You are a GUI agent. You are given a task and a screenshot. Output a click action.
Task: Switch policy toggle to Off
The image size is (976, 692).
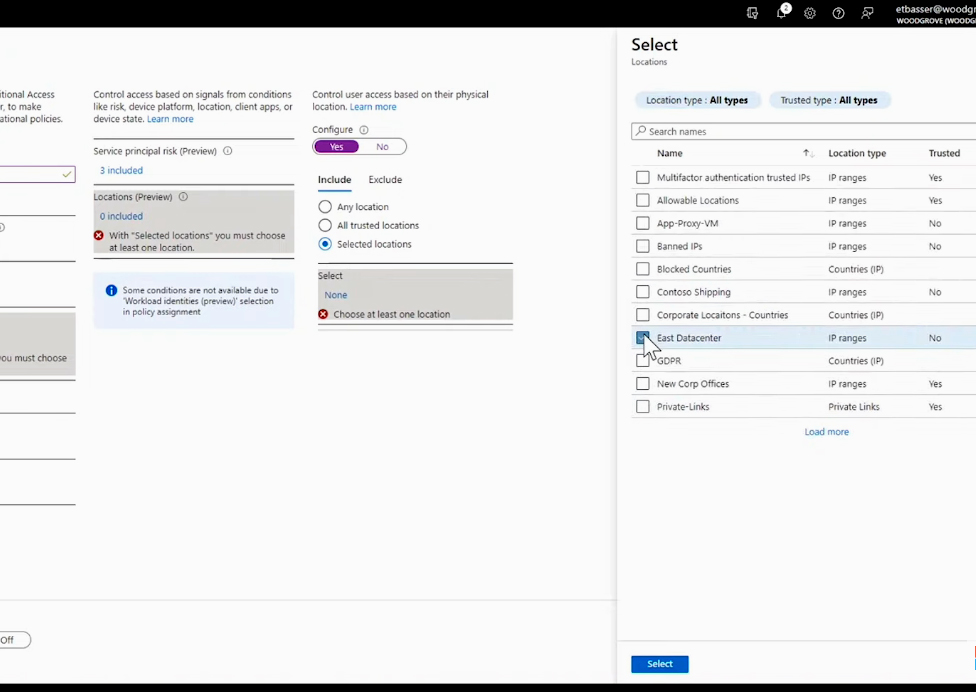[14, 640]
